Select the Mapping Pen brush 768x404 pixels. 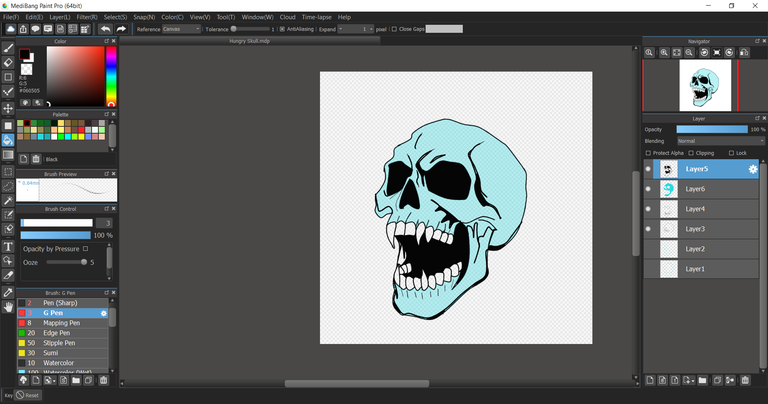click(63, 323)
